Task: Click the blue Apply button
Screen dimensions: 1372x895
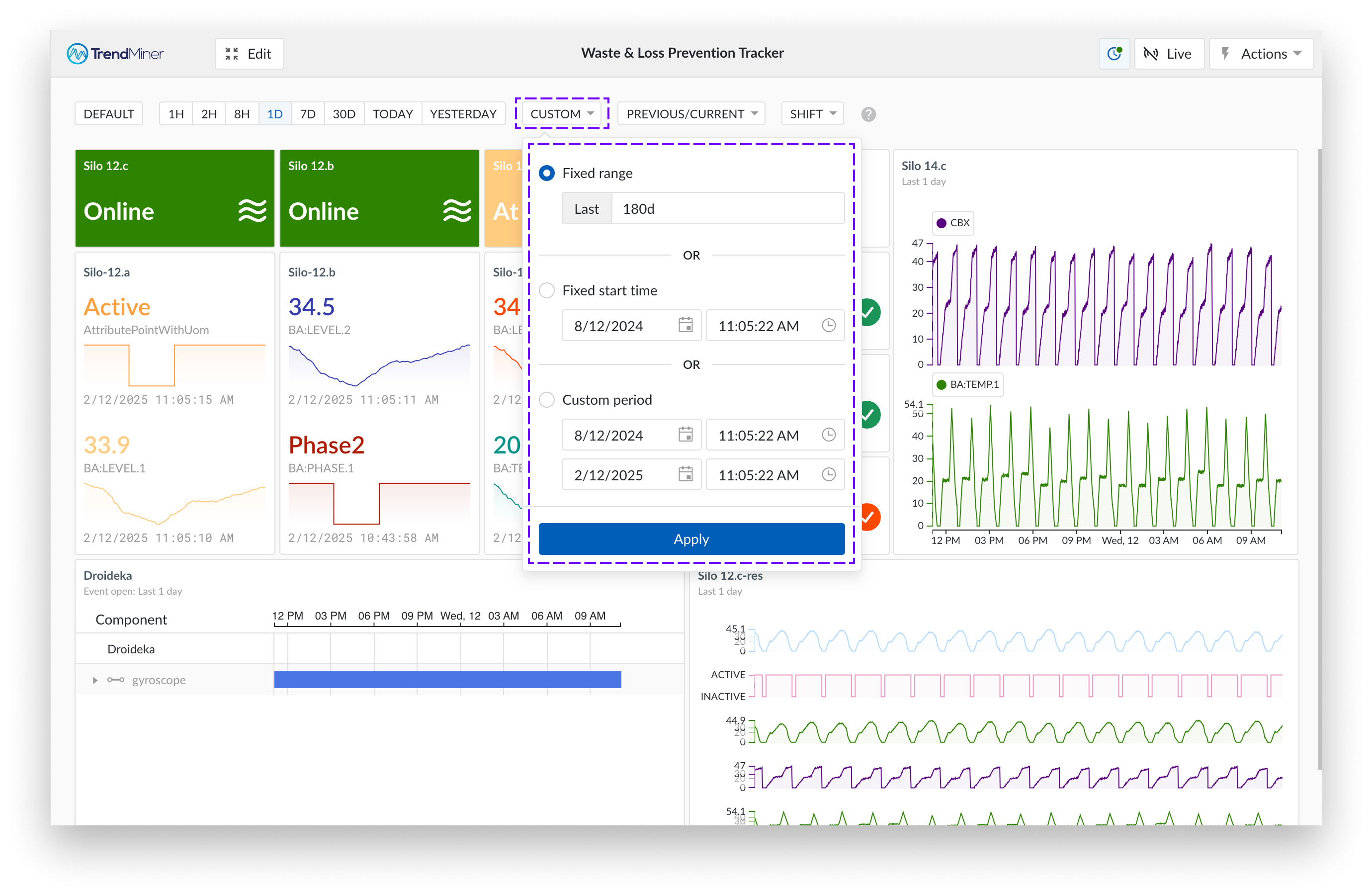Action: pyautogui.click(x=690, y=538)
